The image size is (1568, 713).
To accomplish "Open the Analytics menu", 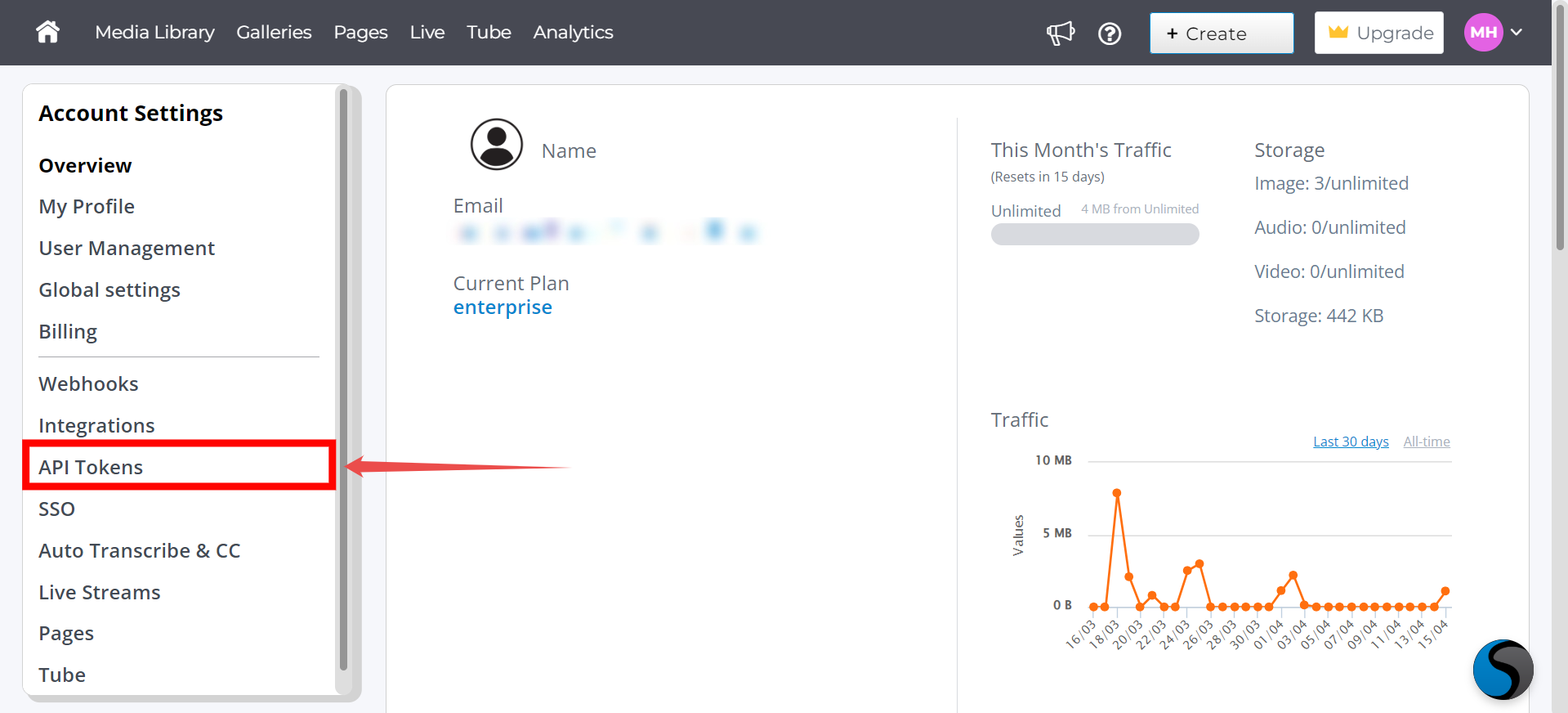I will coord(573,32).
